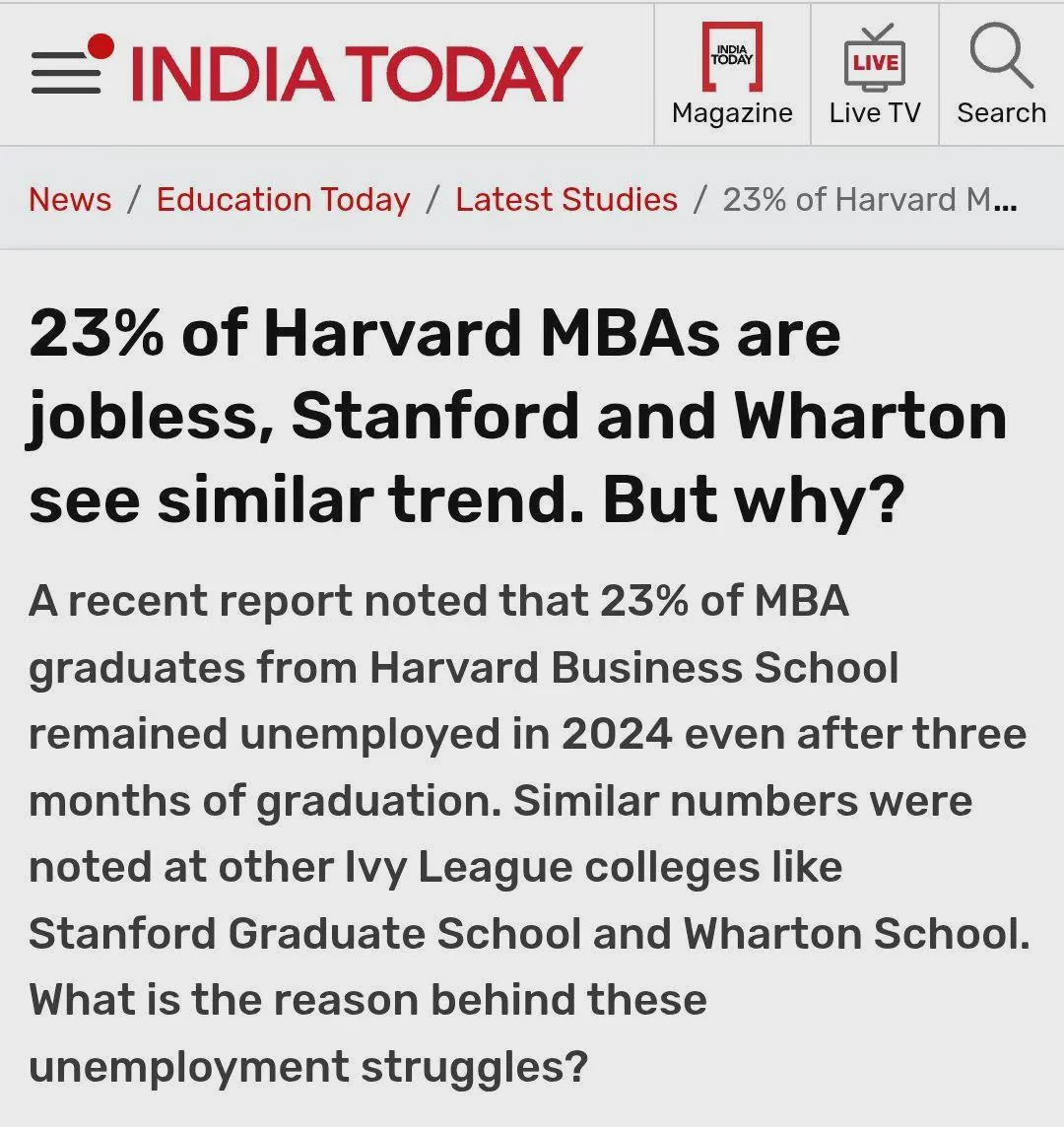
Task: Go to homepage via India Today logo
Action: pyautogui.click(x=356, y=74)
